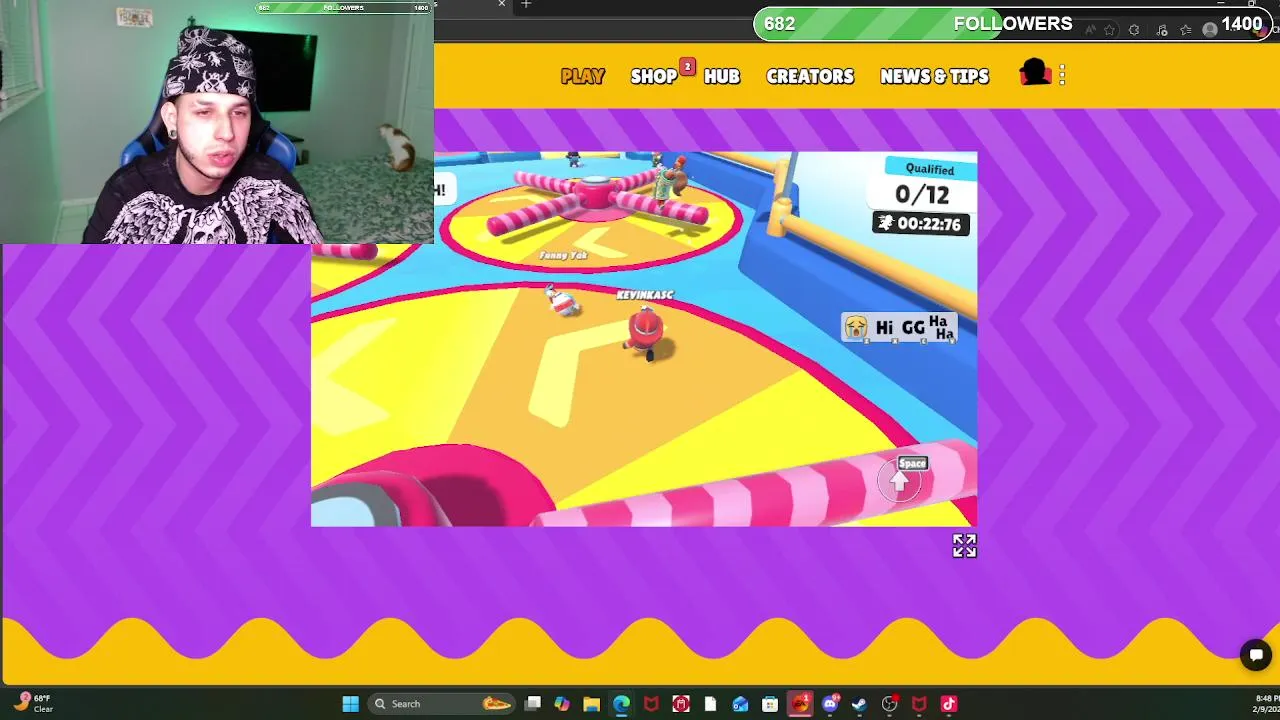Enter fullscreen using the expand icon
1280x720 pixels.
(x=964, y=545)
